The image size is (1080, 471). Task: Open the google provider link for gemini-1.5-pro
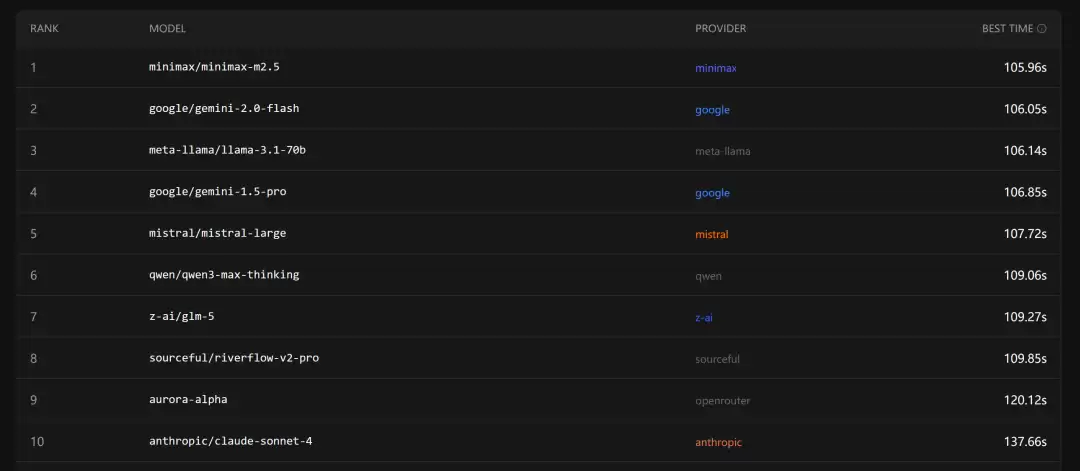click(x=712, y=193)
